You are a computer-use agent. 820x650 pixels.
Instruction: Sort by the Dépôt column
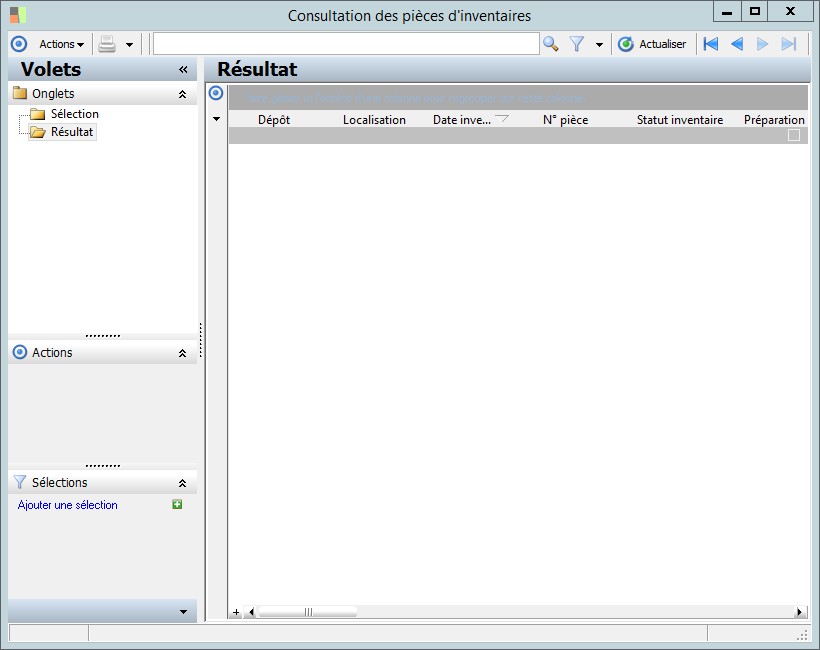[x=274, y=120]
